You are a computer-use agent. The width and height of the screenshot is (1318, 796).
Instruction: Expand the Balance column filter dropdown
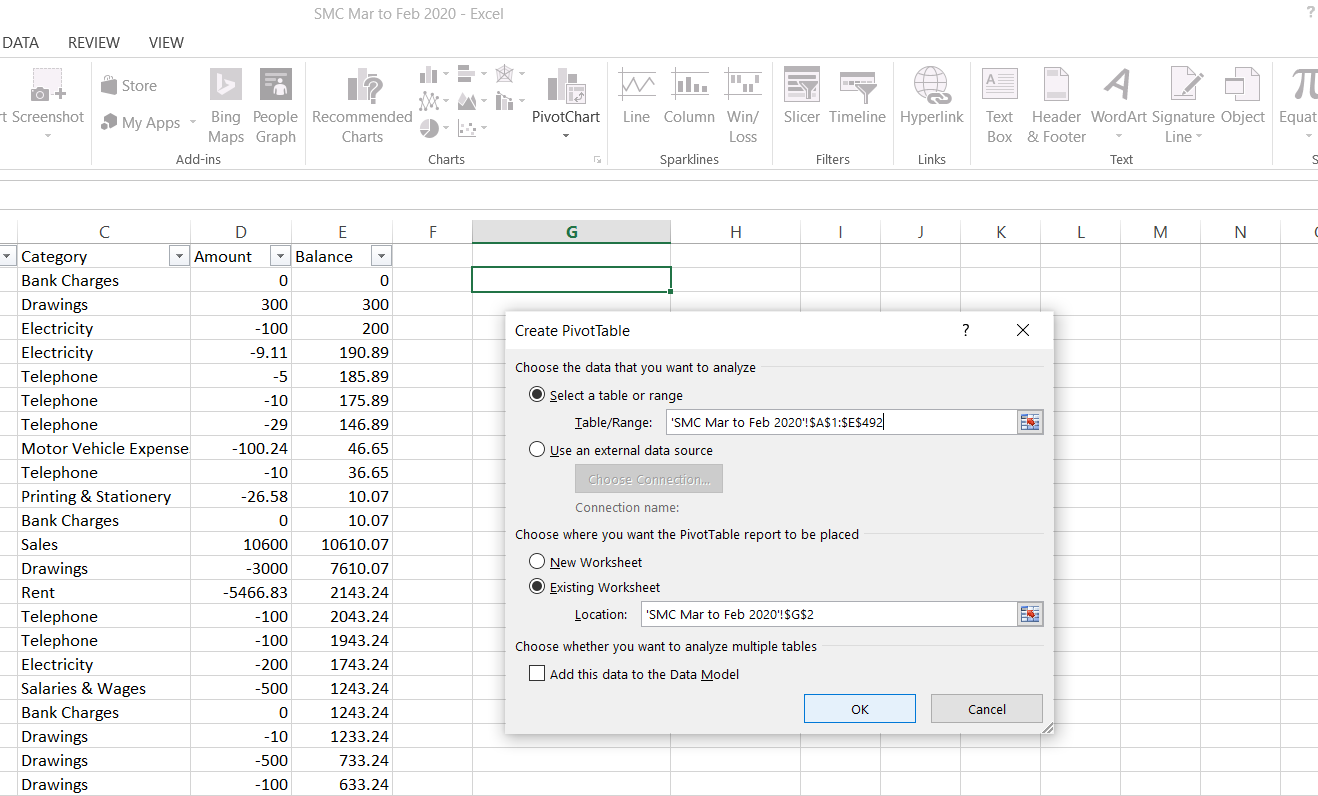pyautogui.click(x=381, y=256)
